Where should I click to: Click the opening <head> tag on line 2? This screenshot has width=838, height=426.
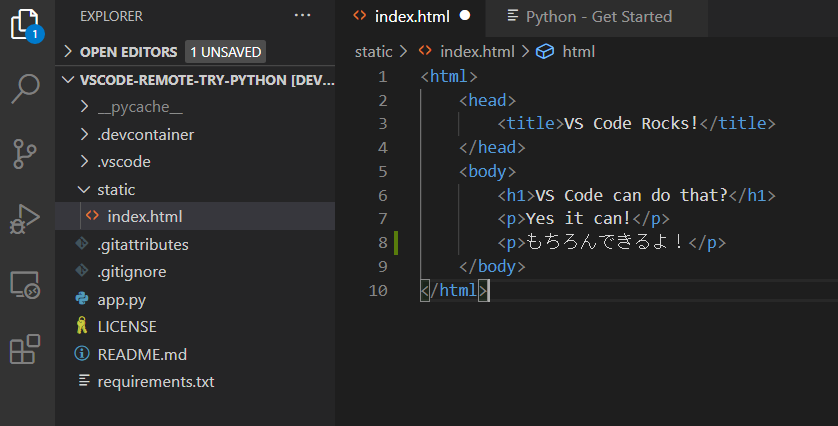(487, 100)
